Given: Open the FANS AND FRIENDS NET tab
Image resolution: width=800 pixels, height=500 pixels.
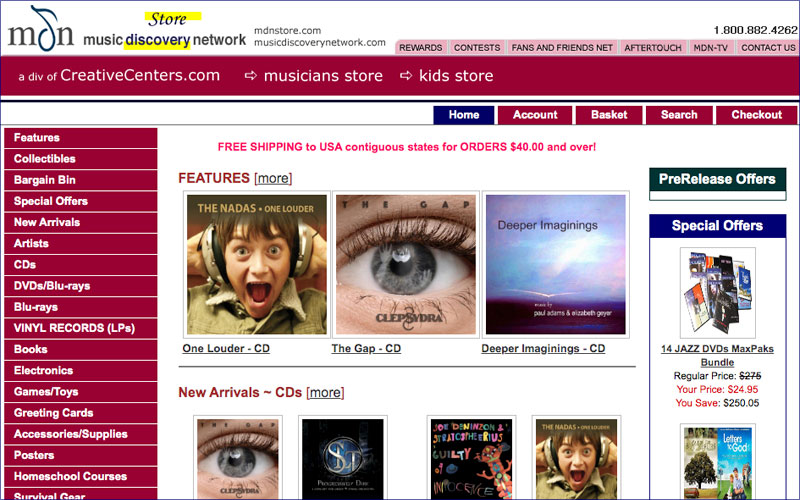Looking at the screenshot, I should [x=562, y=47].
